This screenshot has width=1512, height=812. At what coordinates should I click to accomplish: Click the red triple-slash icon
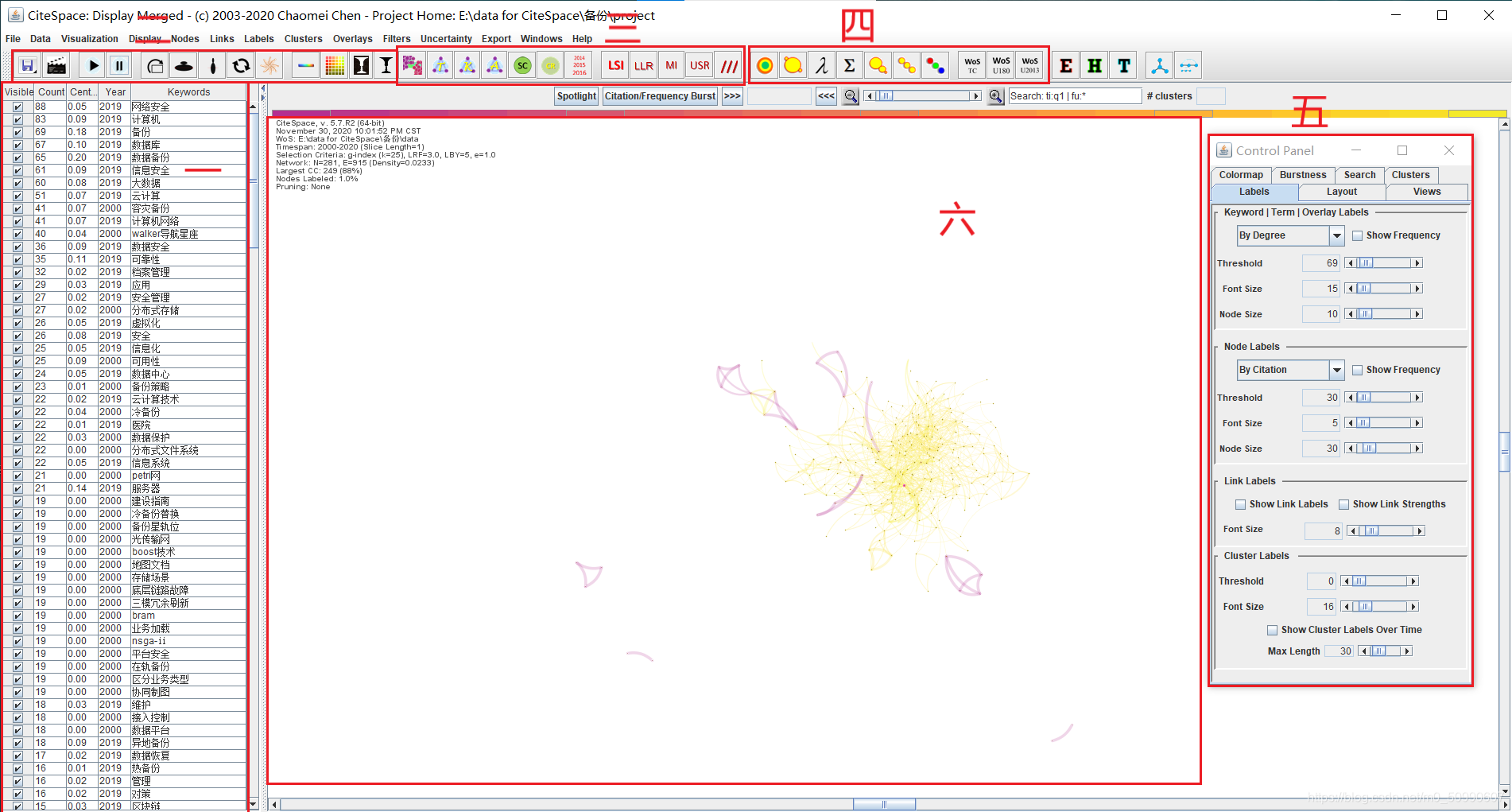(x=729, y=66)
